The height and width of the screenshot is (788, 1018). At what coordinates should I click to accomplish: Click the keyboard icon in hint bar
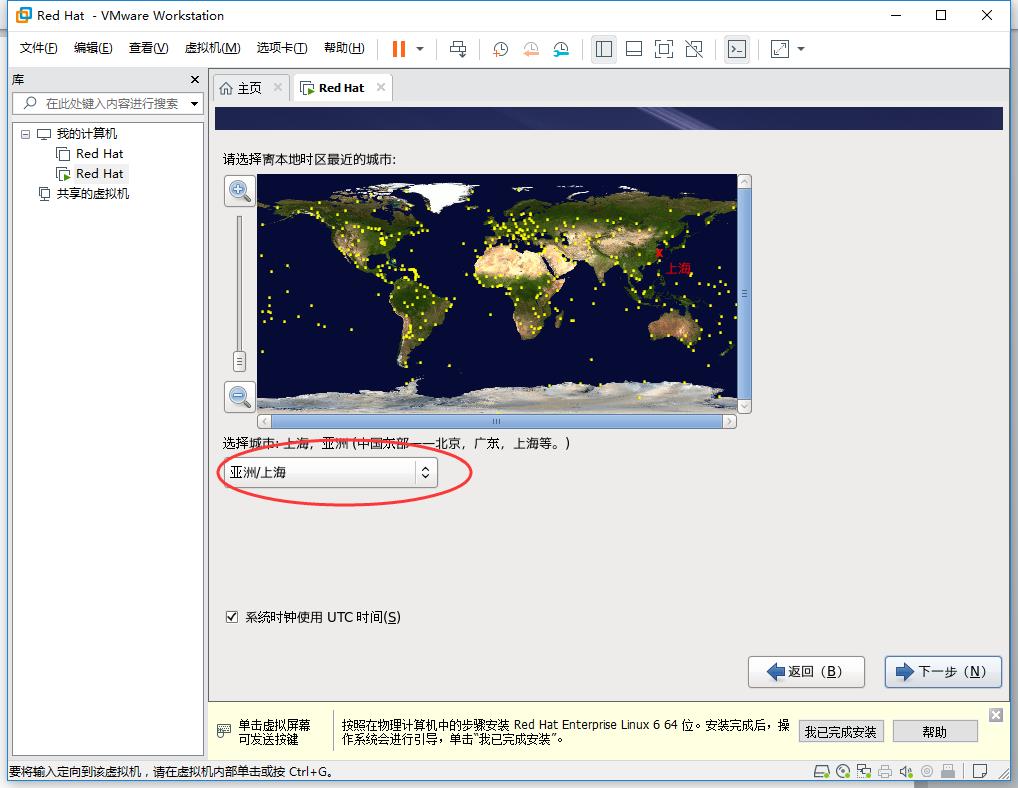click(223, 731)
